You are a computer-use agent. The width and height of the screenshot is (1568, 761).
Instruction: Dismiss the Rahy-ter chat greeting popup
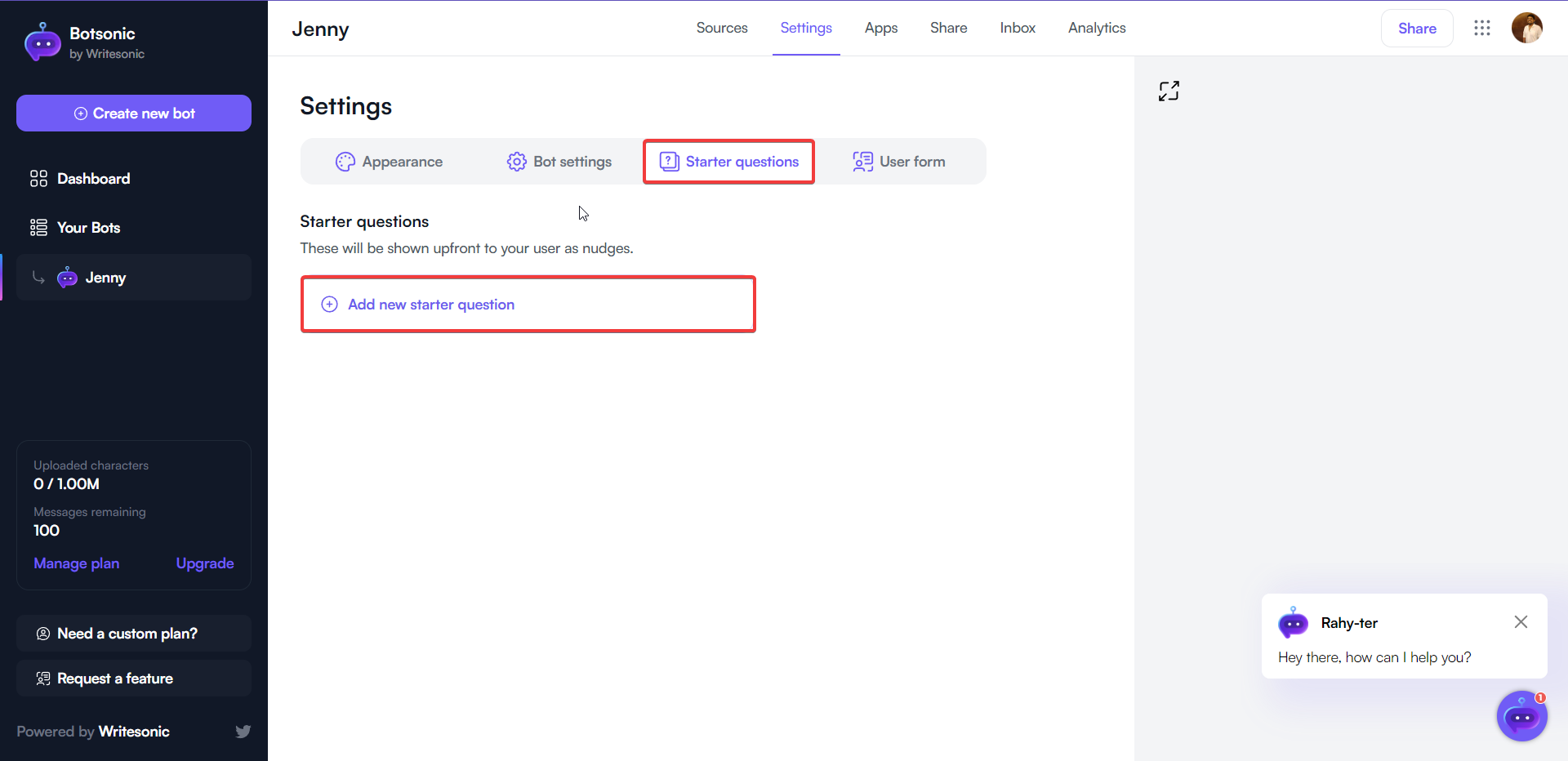[x=1521, y=621]
